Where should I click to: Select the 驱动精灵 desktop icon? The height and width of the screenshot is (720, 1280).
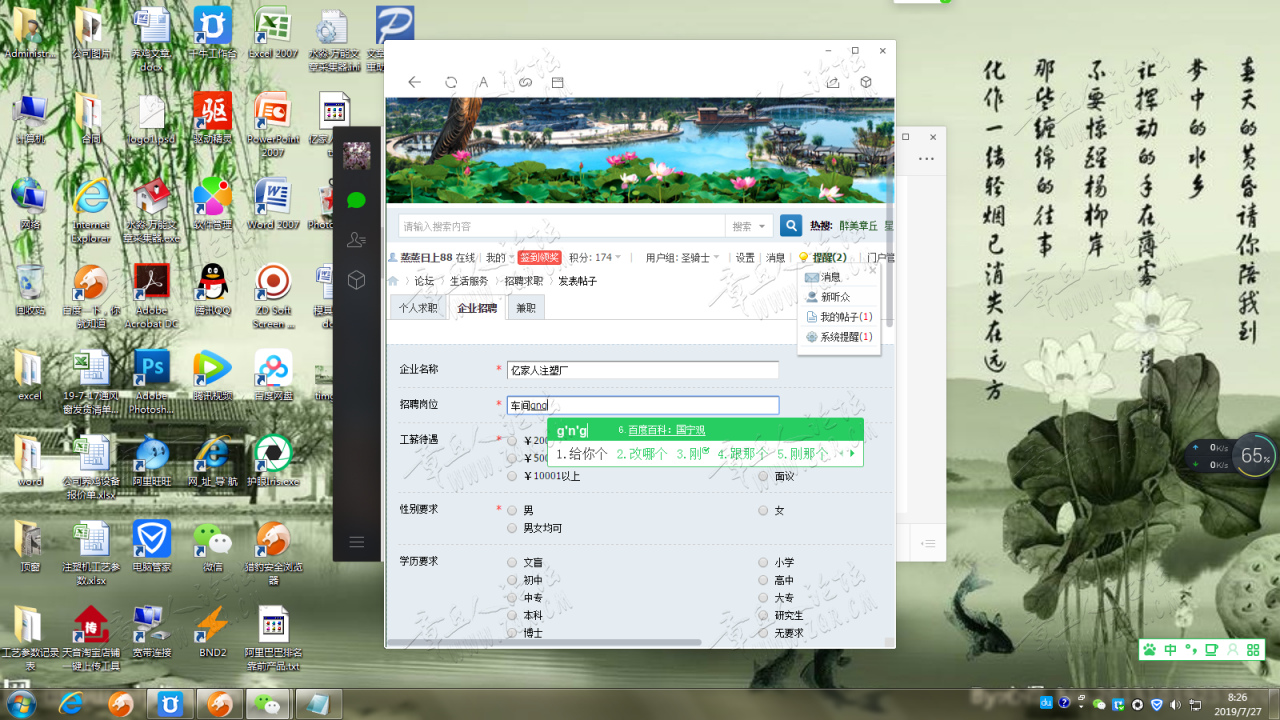point(212,120)
